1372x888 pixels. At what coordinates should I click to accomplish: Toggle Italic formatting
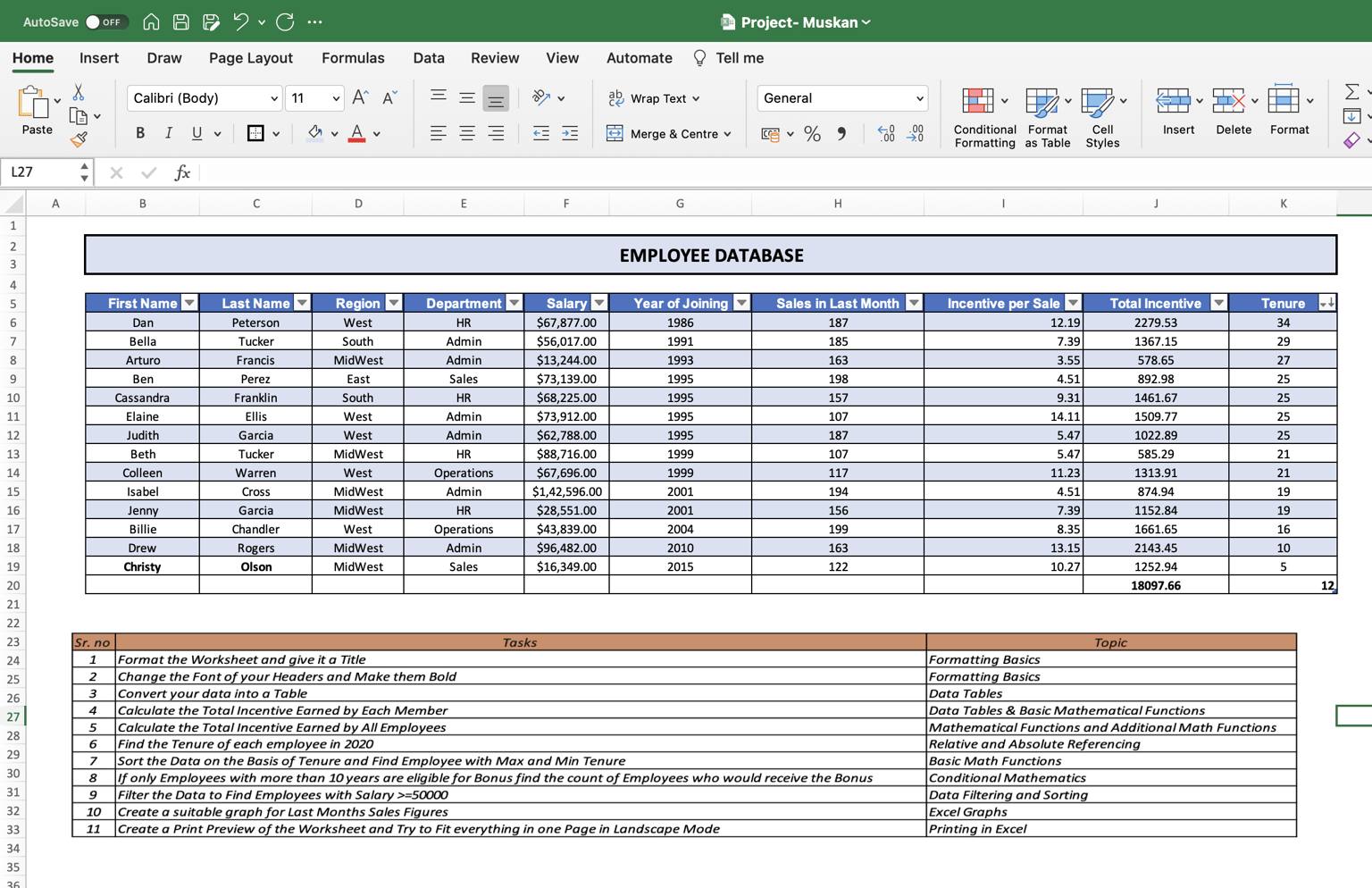point(168,133)
